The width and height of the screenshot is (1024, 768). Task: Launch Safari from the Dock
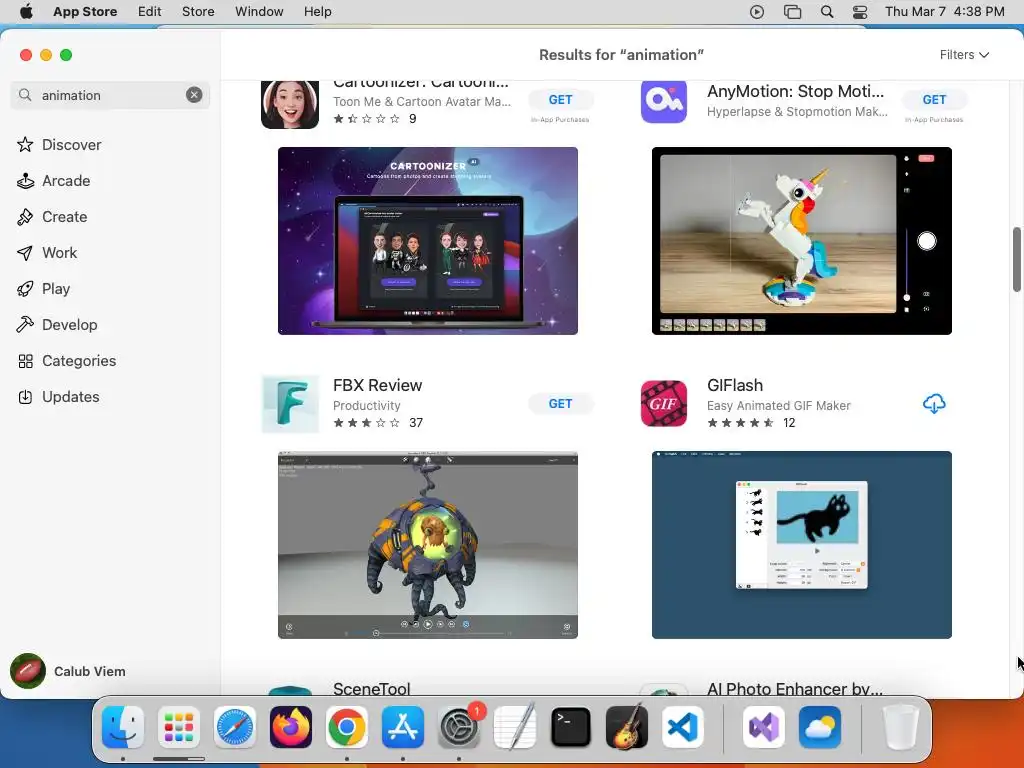235,727
